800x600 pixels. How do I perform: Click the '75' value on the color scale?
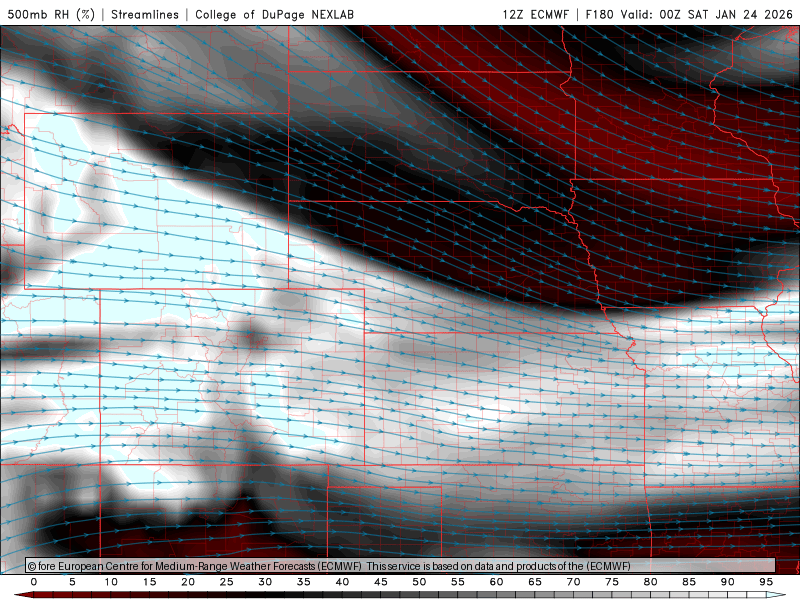pos(612,582)
